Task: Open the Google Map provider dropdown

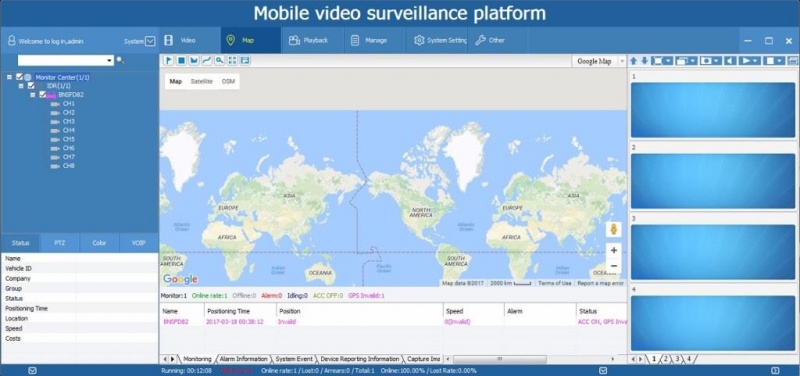Action: point(599,61)
